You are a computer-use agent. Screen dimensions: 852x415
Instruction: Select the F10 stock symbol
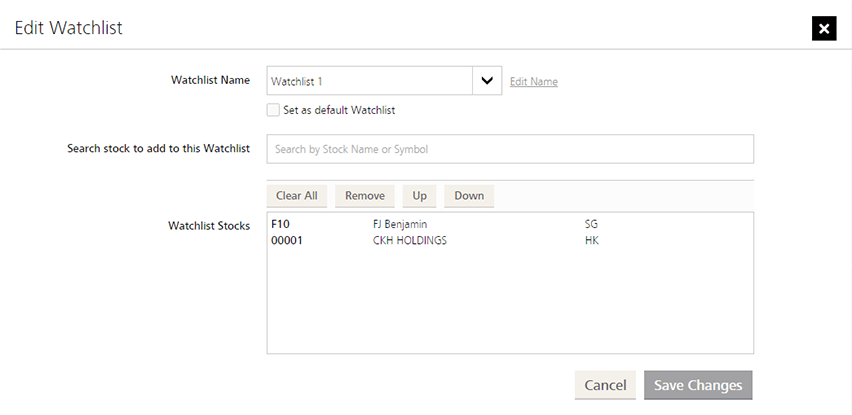[x=280, y=225]
